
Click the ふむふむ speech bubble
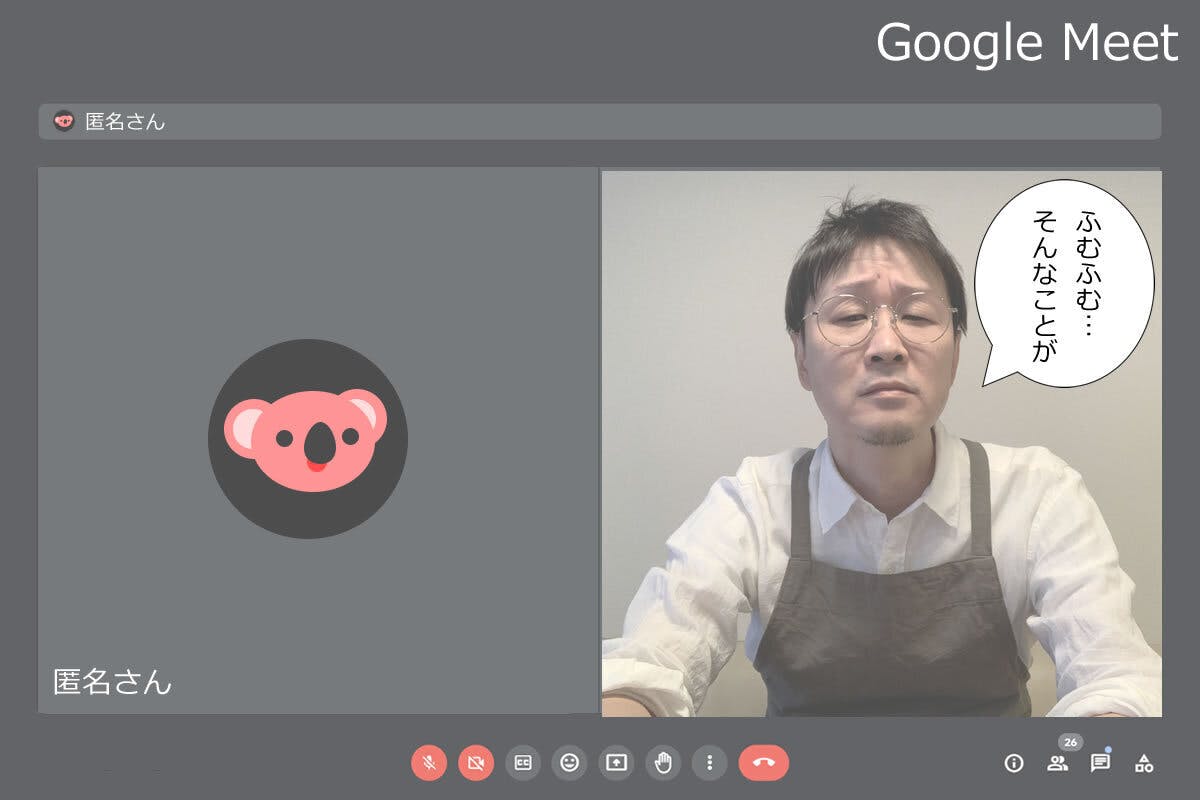coord(1066,283)
